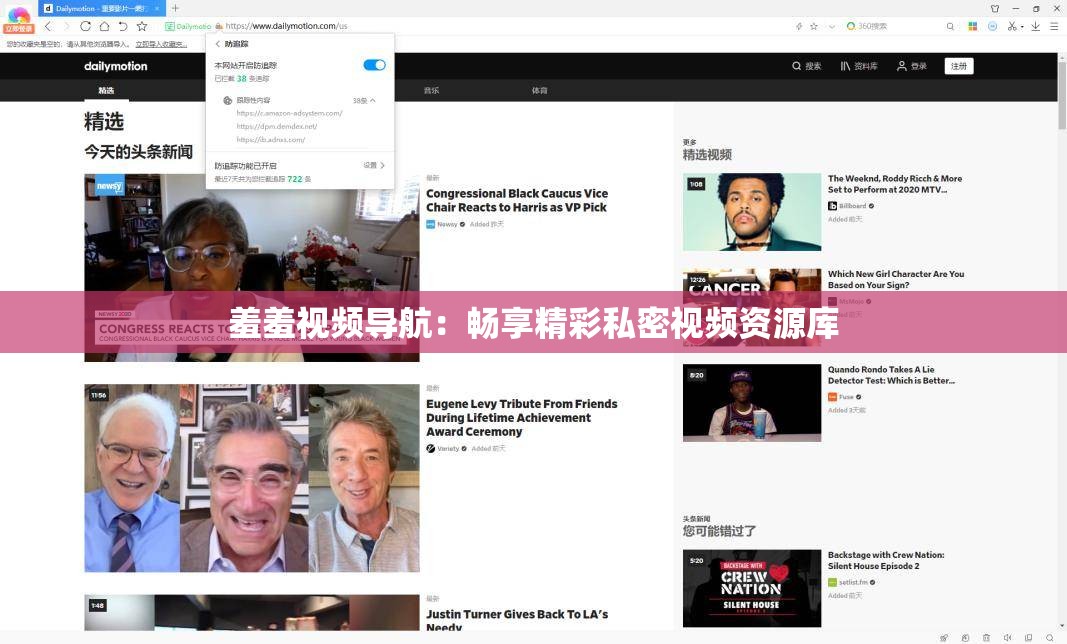Select the screenshot scissors tool
This screenshot has height=644, width=1067.
[x=1012, y=26]
